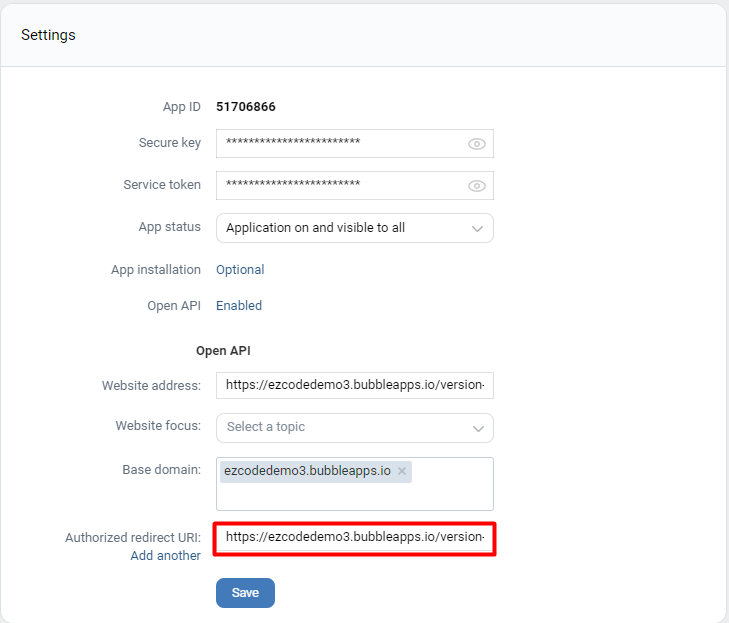Click the Website focus label
Viewport: 729px width, 623px height.
pyautogui.click(x=158, y=426)
